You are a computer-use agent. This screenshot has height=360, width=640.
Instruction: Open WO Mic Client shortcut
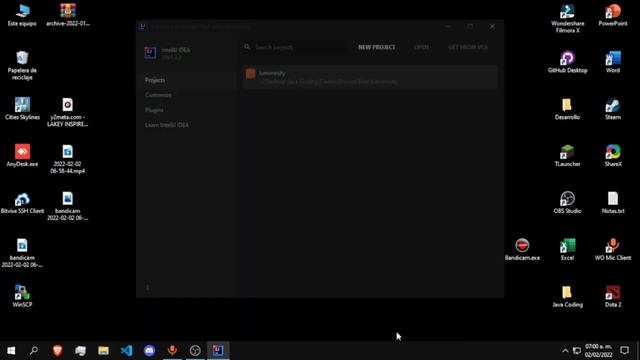(613, 249)
